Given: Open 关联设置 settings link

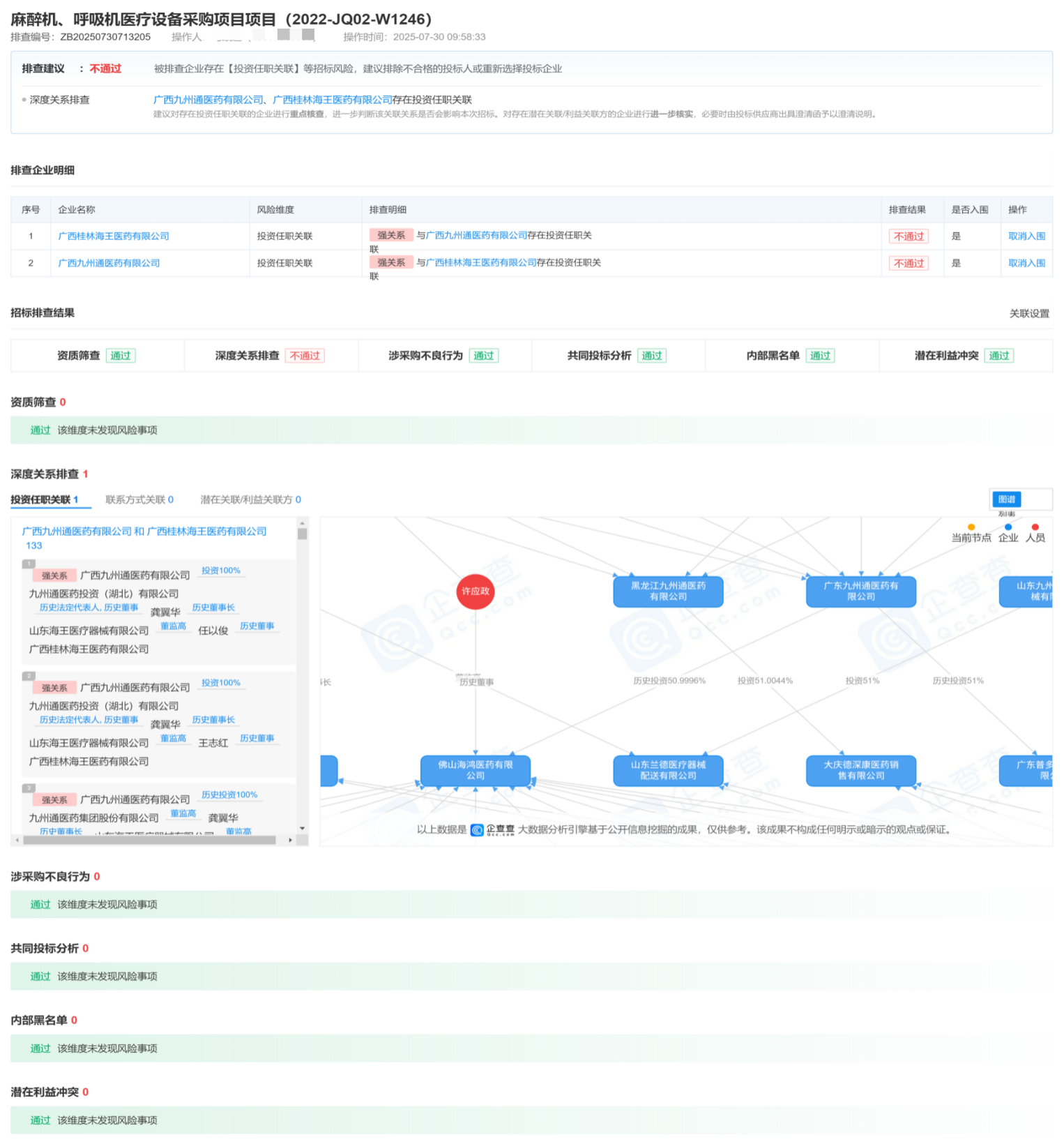Looking at the screenshot, I should (x=1029, y=314).
